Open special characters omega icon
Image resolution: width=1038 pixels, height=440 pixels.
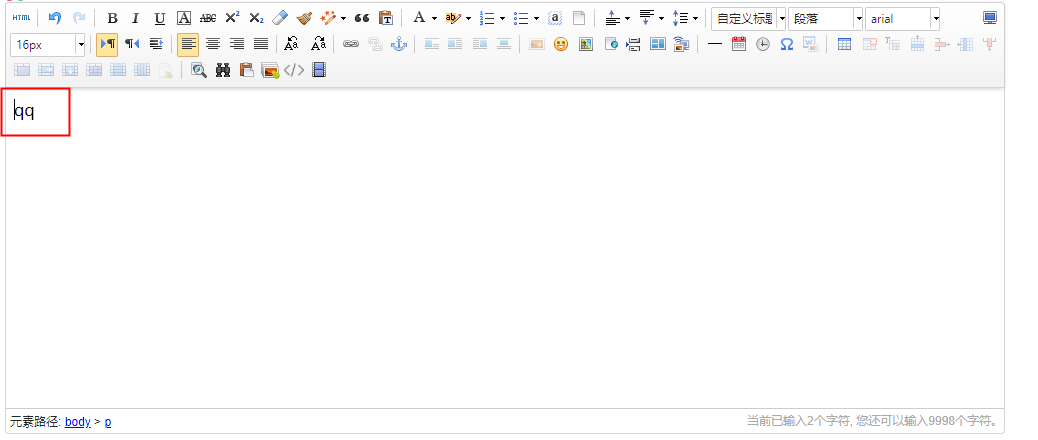(786, 44)
